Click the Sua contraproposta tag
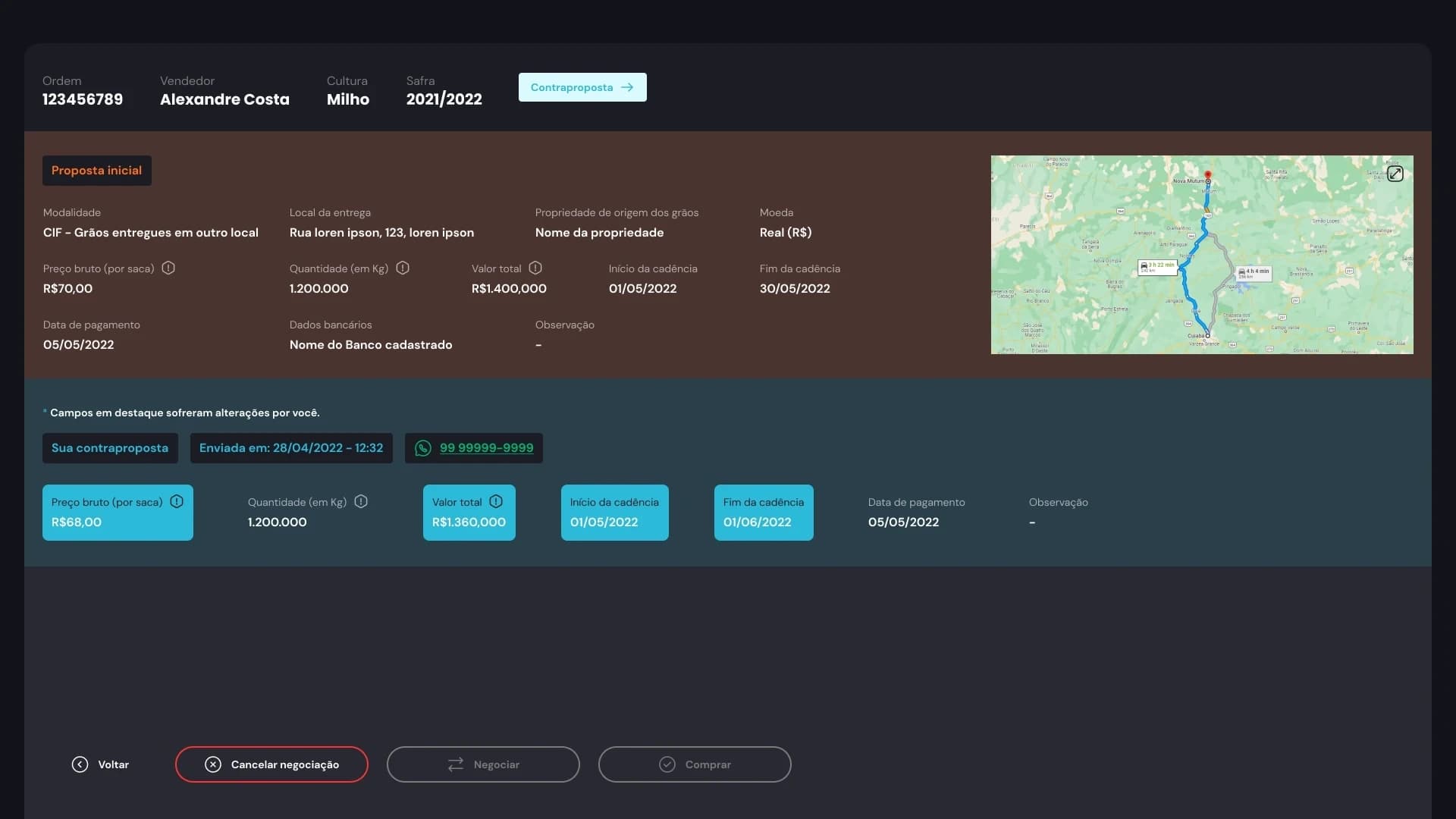The width and height of the screenshot is (1456, 819). tap(110, 448)
